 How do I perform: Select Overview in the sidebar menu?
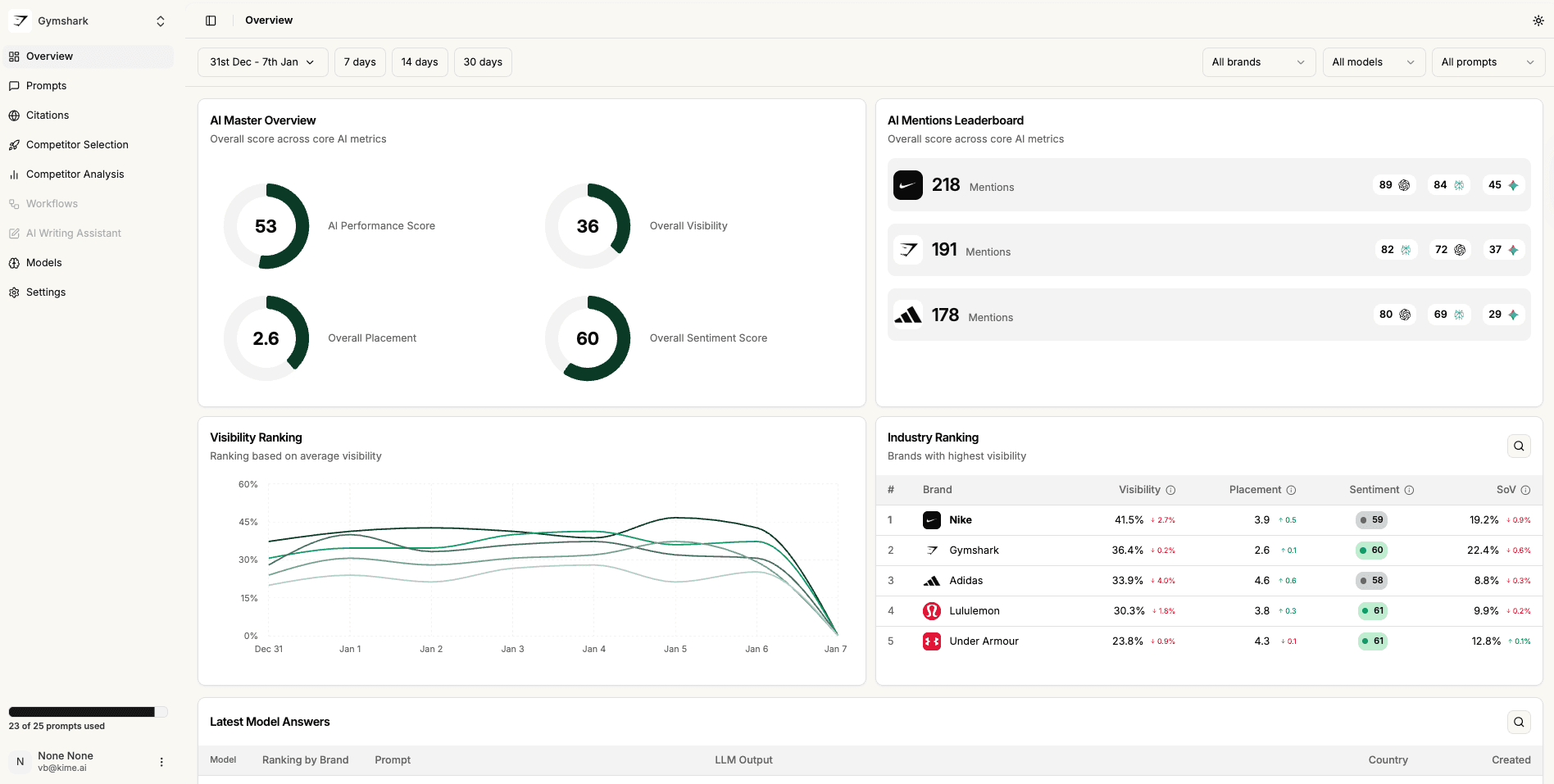pos(49,56)
